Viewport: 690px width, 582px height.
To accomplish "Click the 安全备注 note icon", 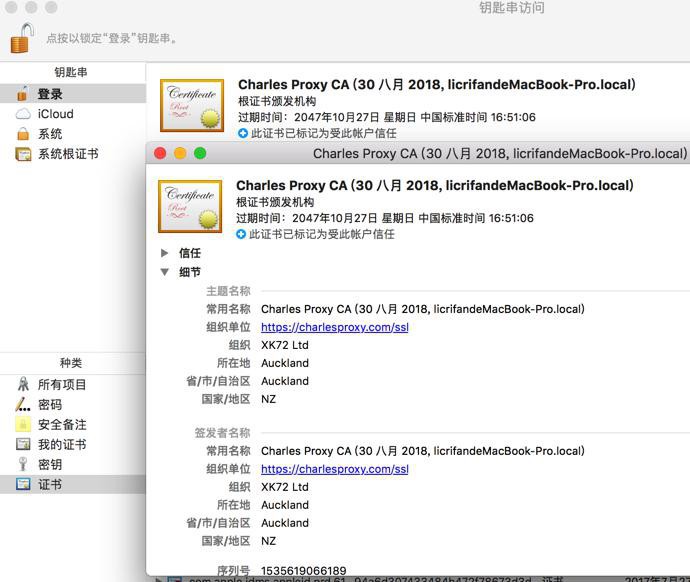I will click(x=23, y=425).
